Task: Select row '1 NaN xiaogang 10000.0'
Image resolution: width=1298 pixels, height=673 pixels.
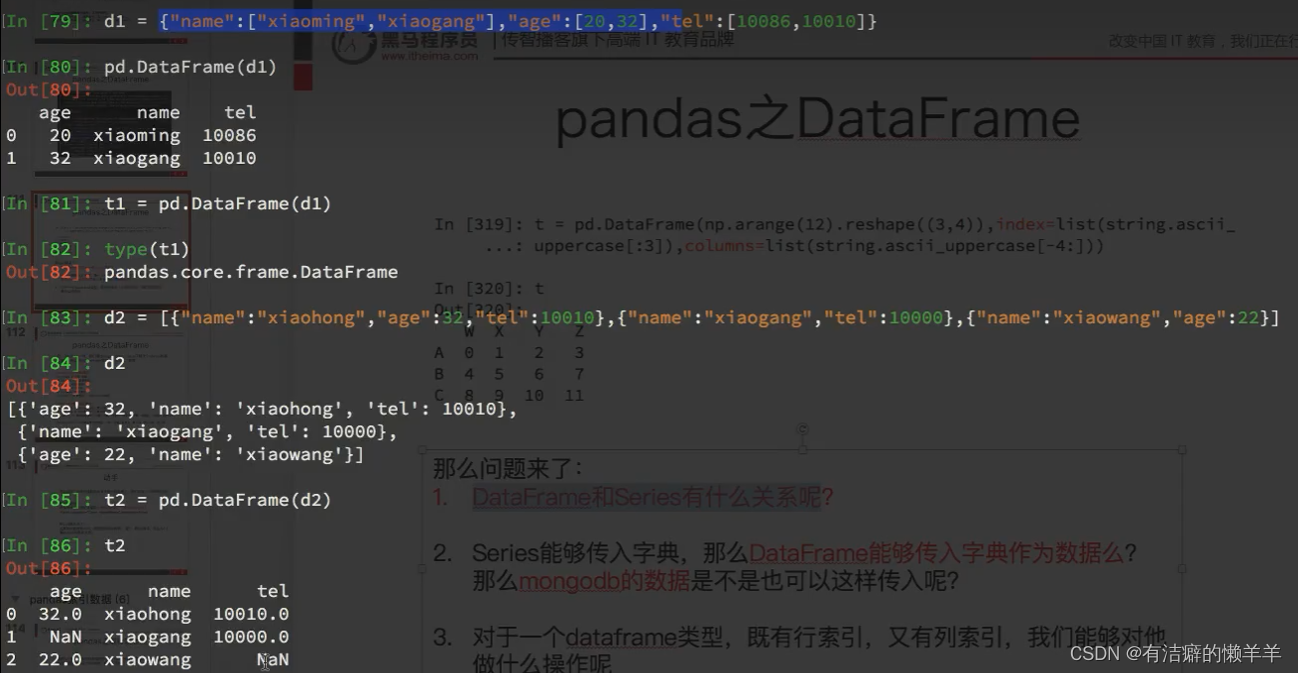Action: [147, 637]
